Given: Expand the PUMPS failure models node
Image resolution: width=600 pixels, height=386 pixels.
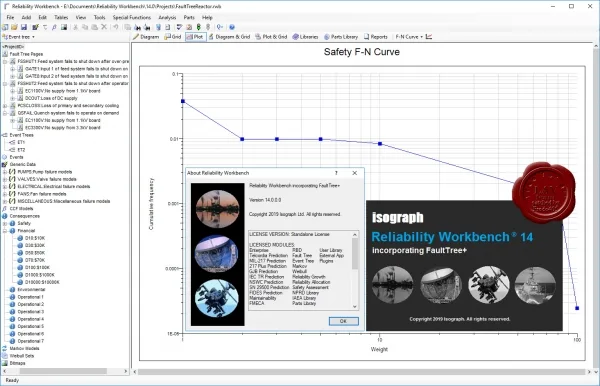Looking at the screenshot, I should tap(5, 172).
